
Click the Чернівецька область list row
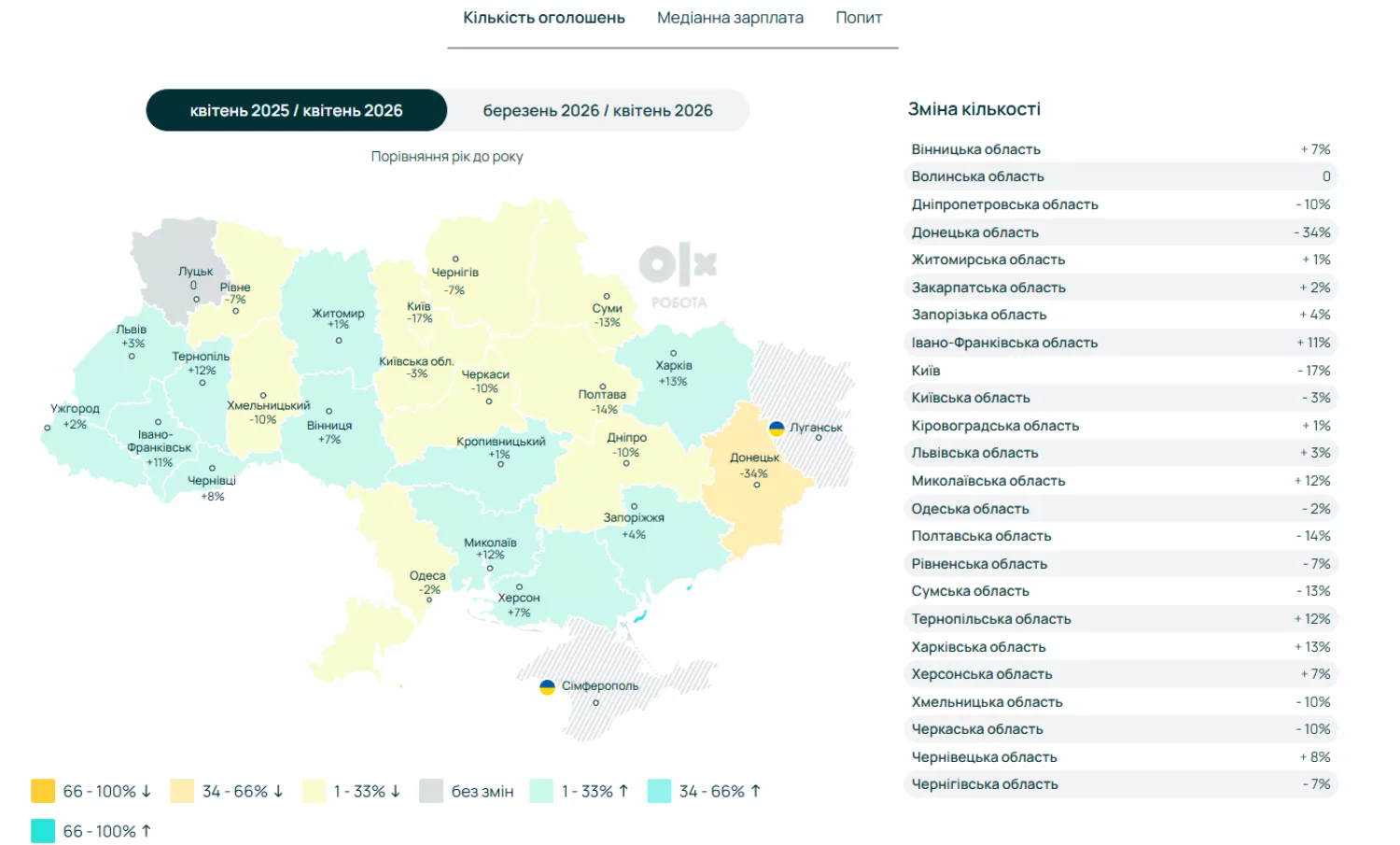[1121, 757]
